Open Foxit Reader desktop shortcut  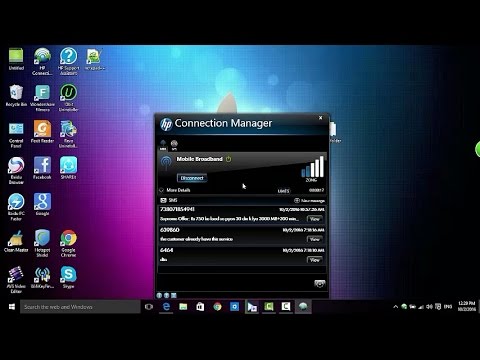(x=42, y=132)
